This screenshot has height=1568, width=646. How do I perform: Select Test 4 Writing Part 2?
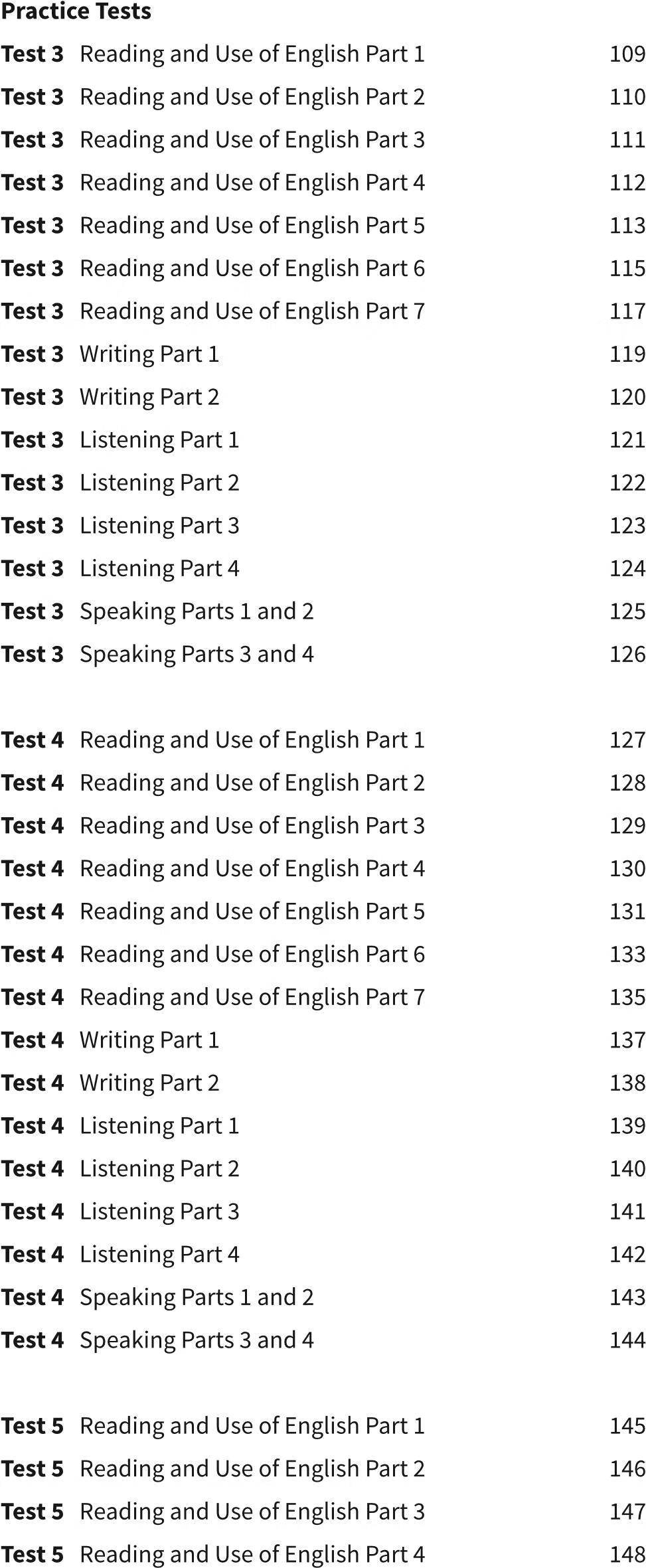point(149,1083)
